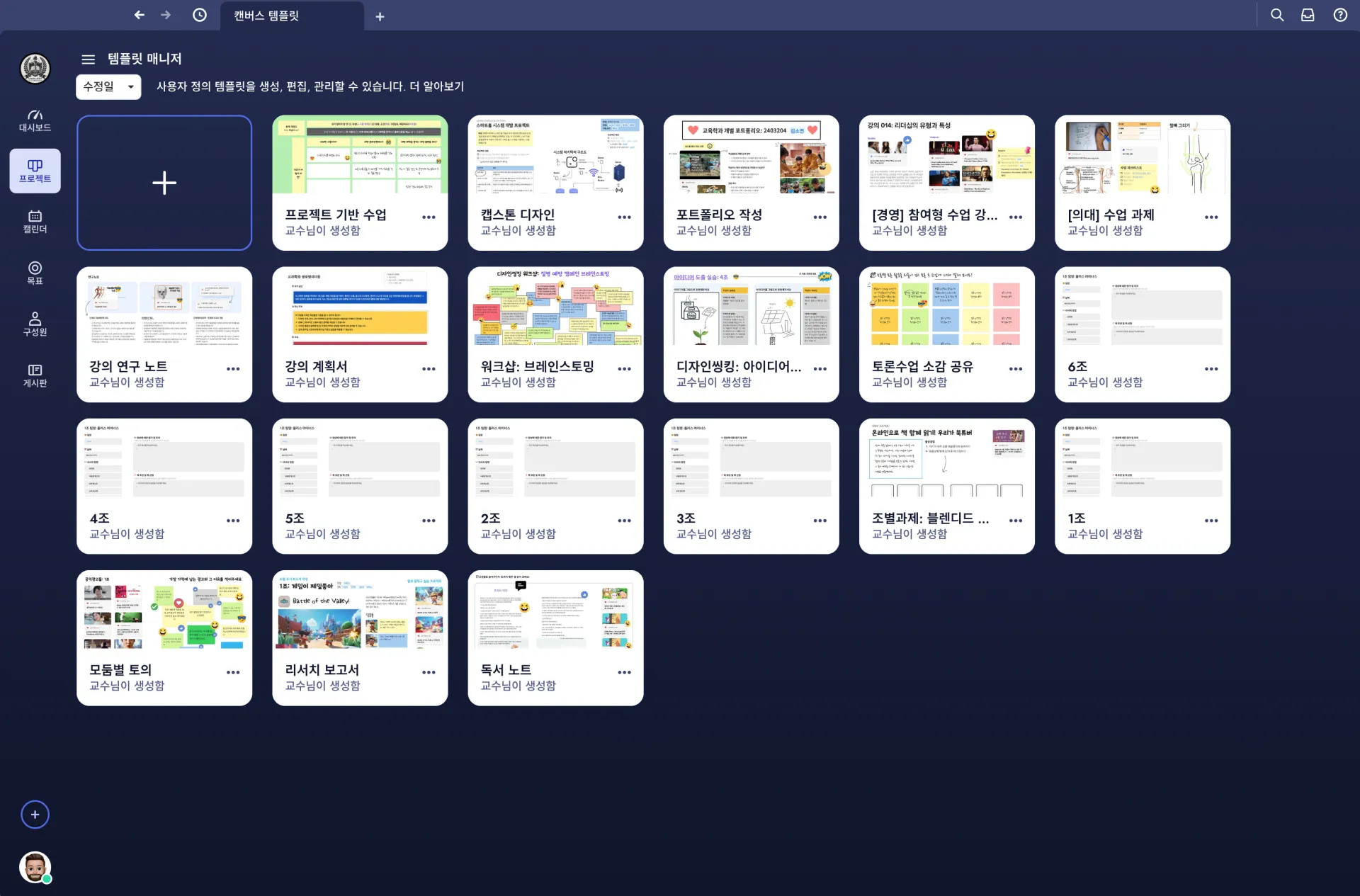Open the 수정일 sort dropdown
This screenshot has height=896, width=1360.
click(108, 86)
